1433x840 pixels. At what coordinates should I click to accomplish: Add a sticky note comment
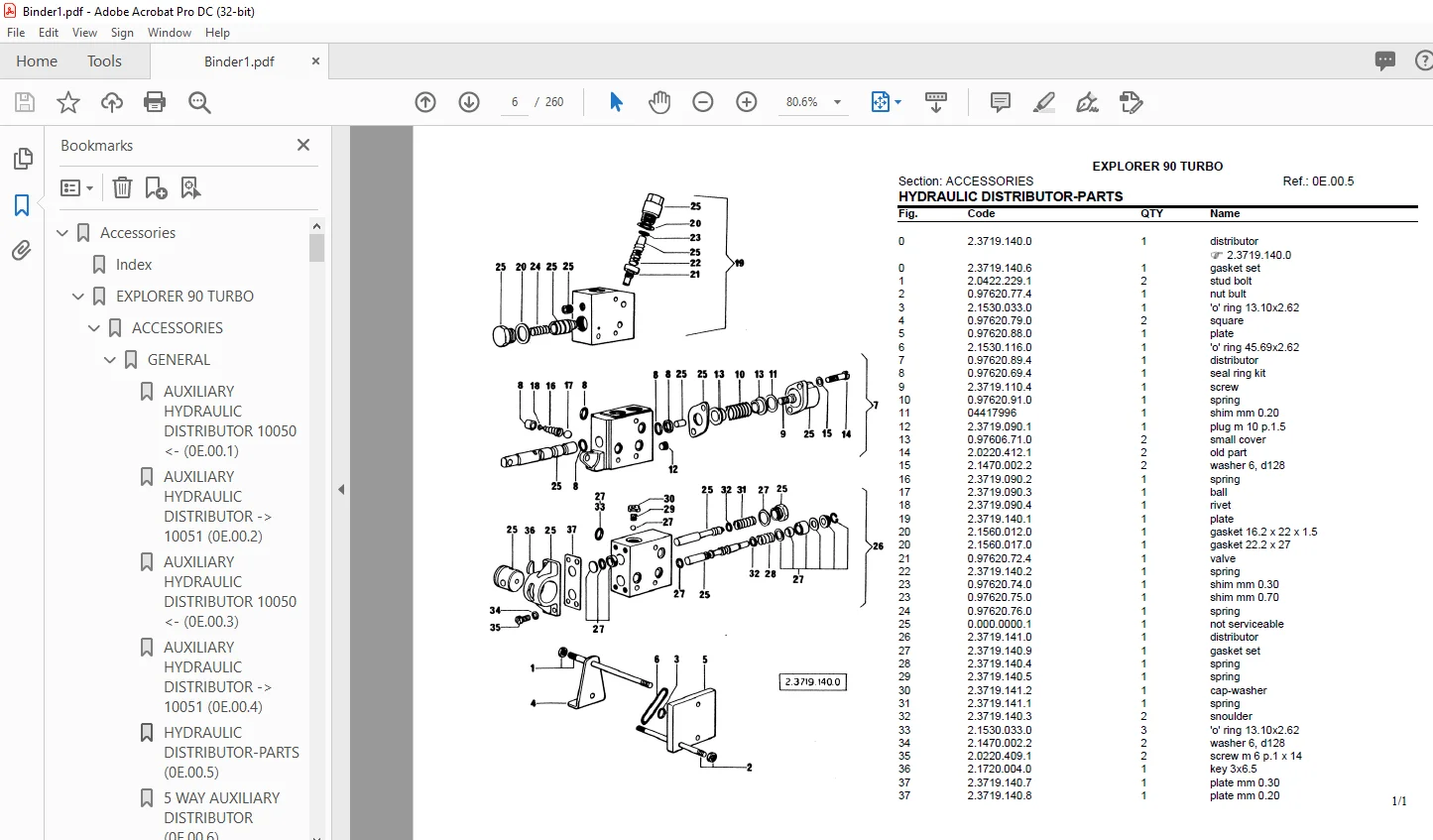click(1001, 102)
